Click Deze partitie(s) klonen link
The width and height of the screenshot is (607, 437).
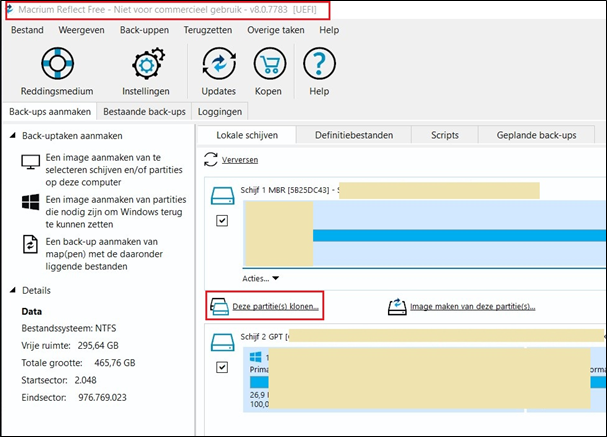click(x=274, y=307)
